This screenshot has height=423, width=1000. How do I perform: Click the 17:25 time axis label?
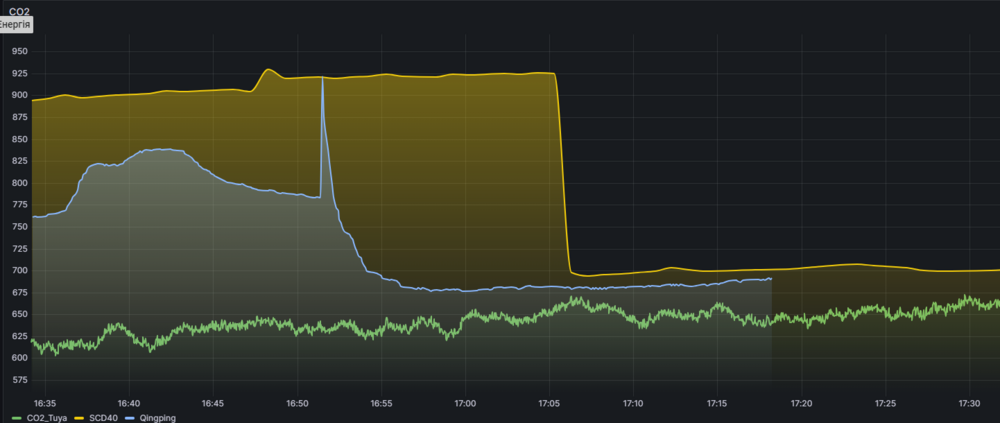886,404
